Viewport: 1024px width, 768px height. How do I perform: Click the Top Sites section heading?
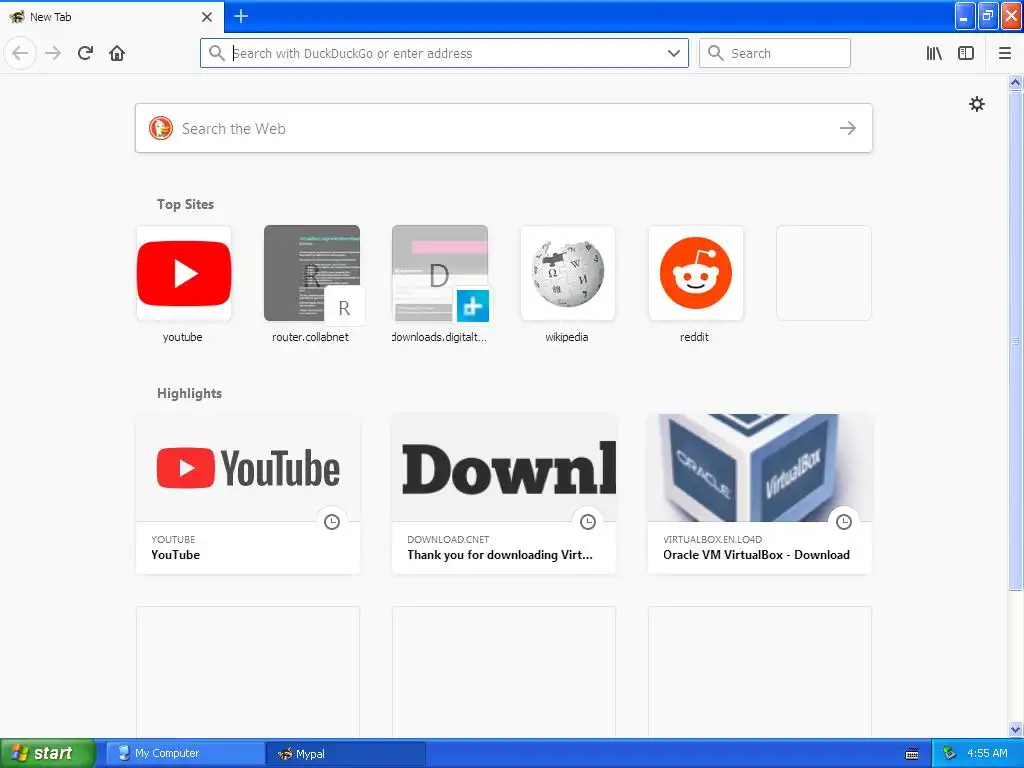click(x=185, y=204)
